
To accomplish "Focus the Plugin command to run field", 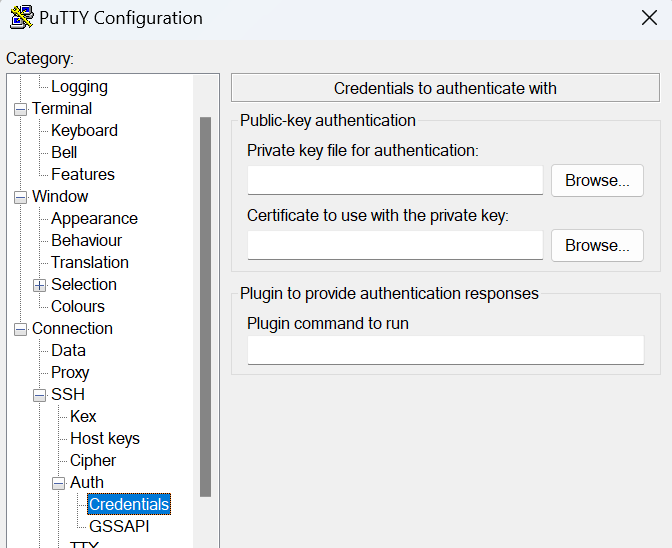I will [446, 350].
